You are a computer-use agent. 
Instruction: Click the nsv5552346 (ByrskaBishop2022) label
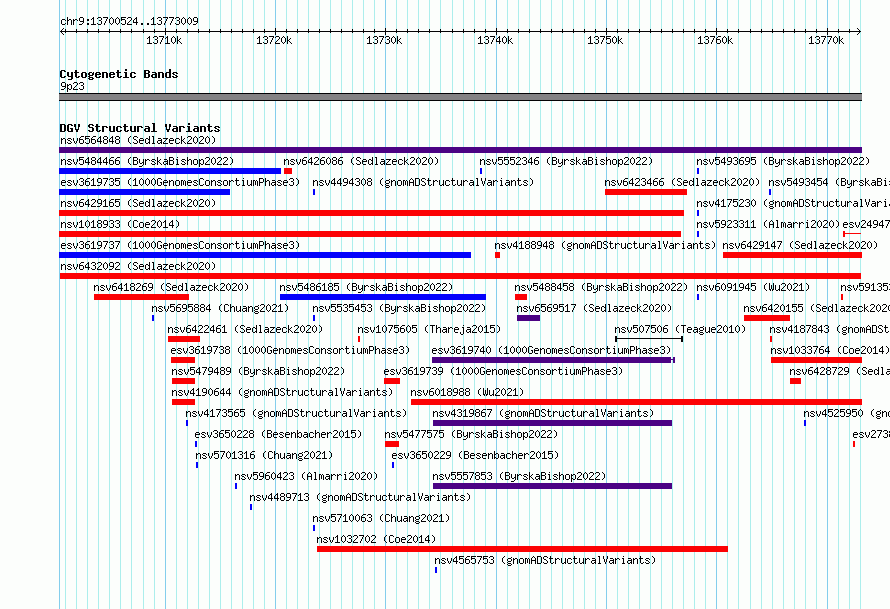pos(566,161)
